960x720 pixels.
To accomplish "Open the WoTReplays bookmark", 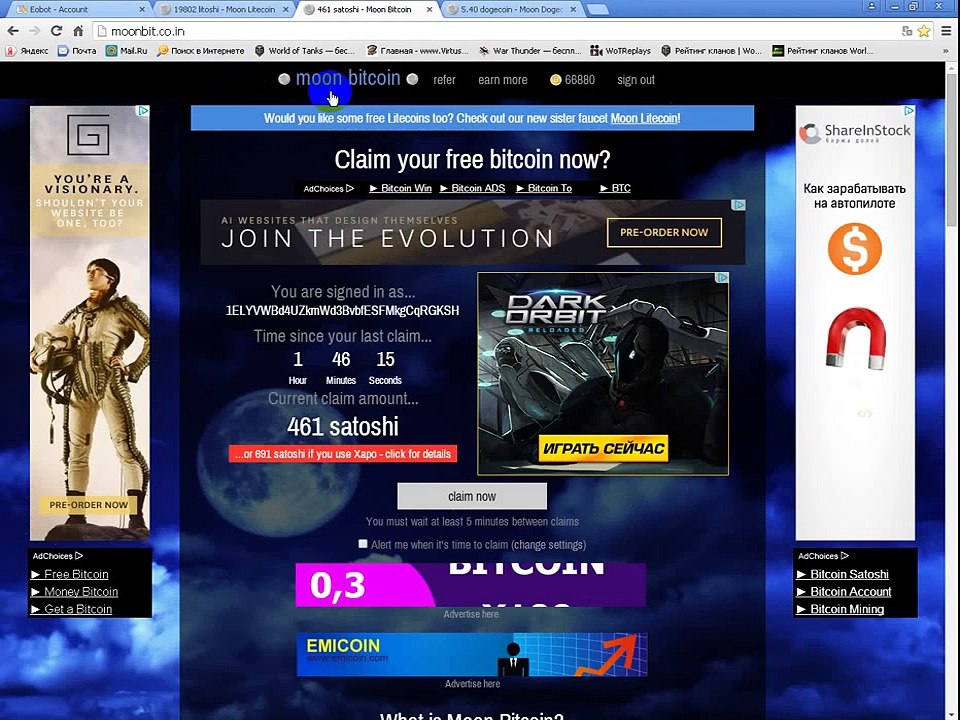I will click(x=621, y=51).
